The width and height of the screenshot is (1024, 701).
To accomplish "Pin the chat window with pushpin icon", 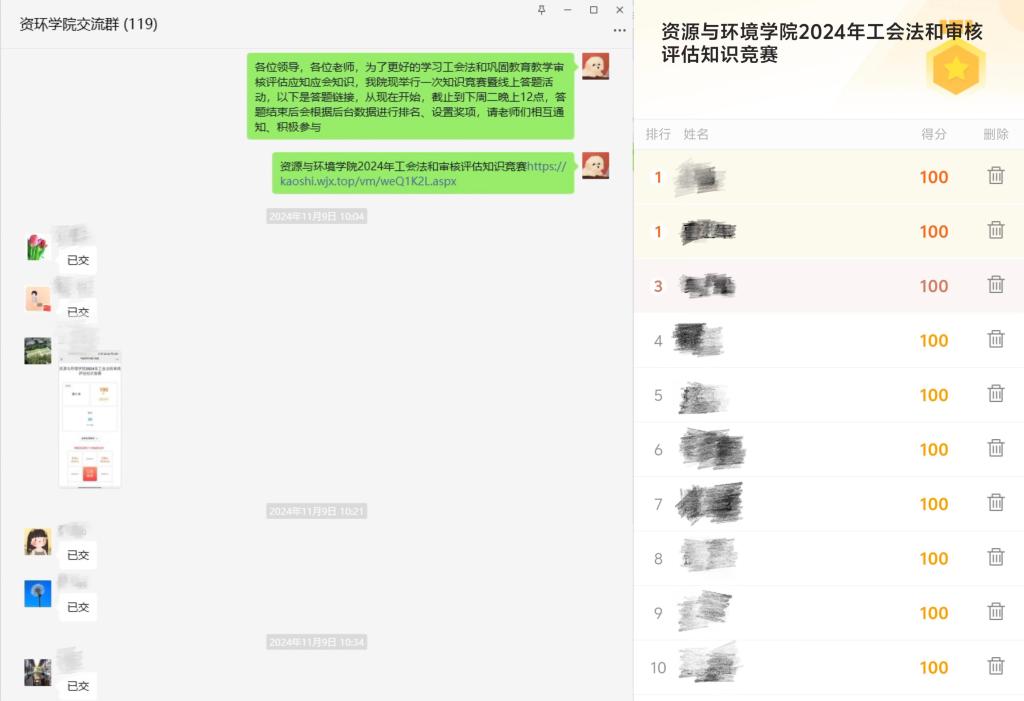I will [x=541, y=10].
